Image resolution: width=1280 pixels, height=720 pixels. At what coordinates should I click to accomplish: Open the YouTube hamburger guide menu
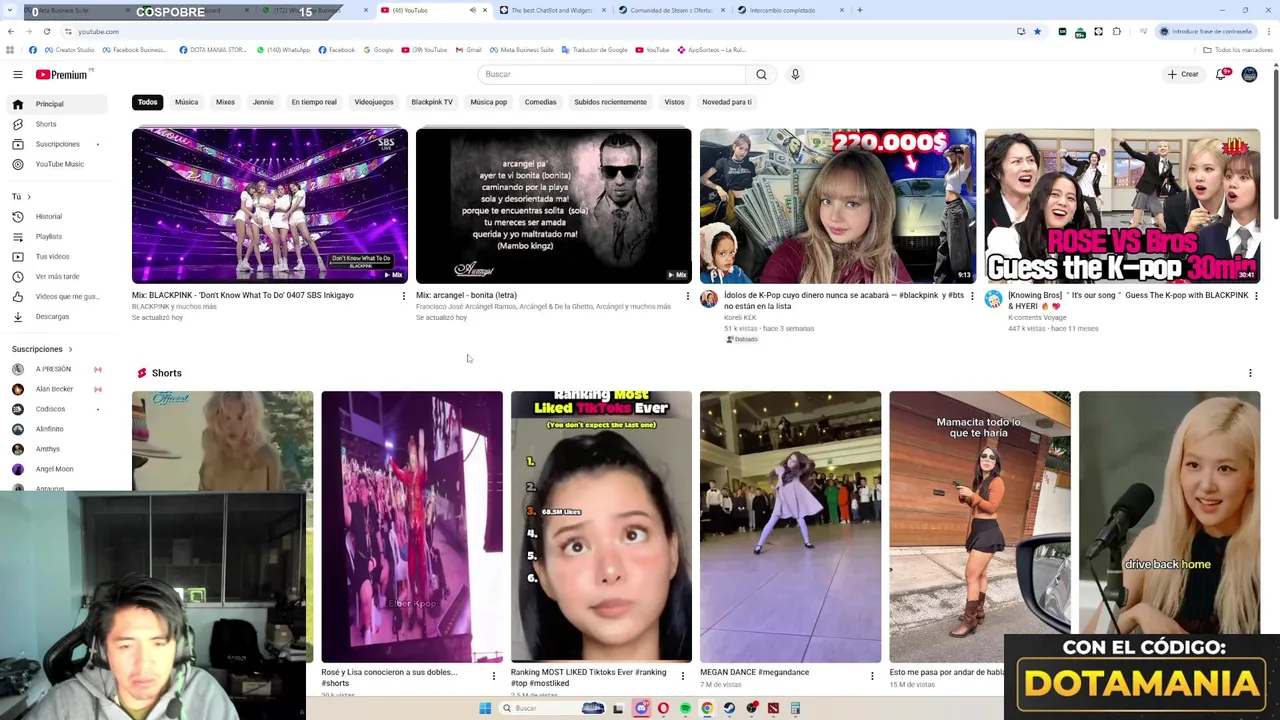coord(18,74)
